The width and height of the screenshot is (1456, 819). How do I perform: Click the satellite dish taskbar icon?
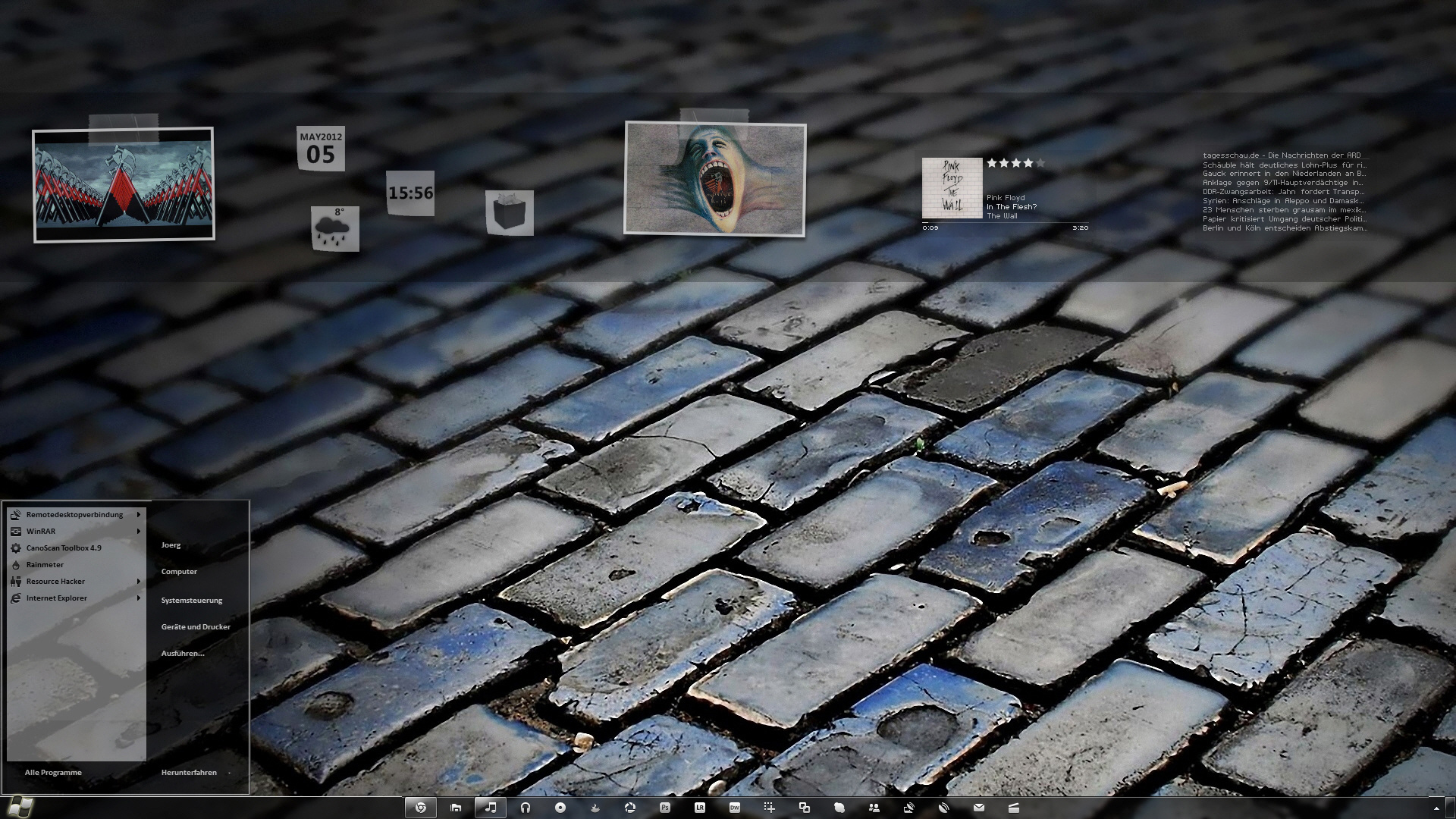[909, 808]
